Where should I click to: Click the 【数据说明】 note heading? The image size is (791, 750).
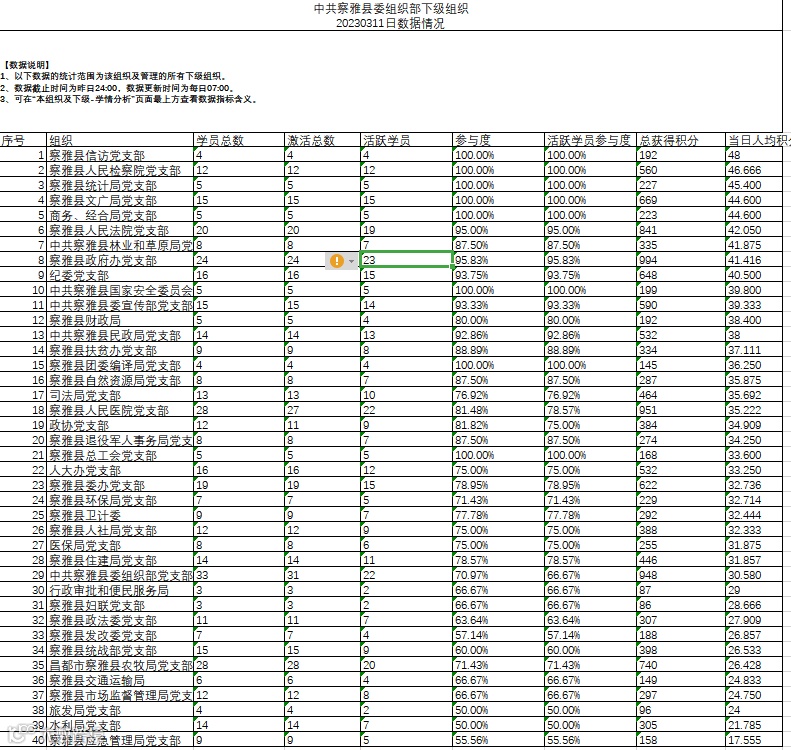[27, 65]
